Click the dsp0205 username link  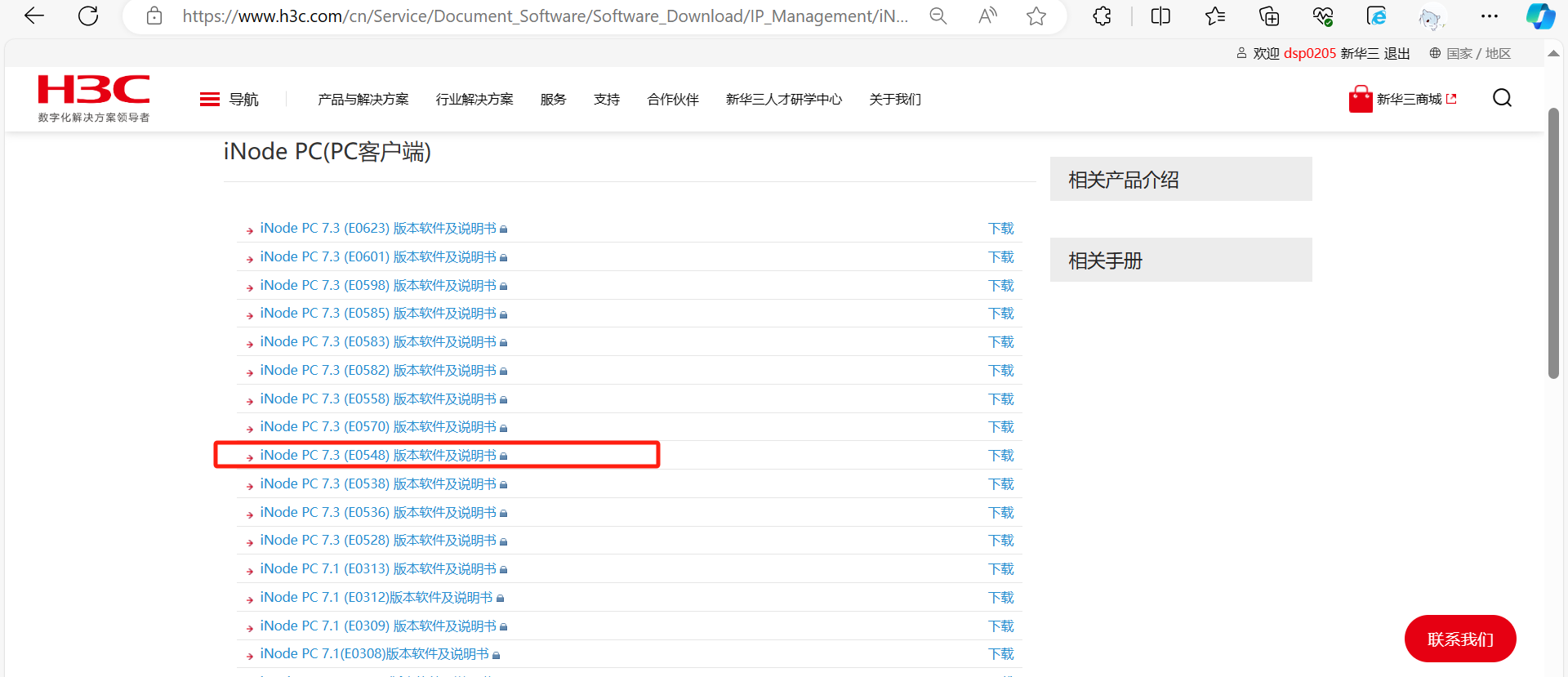click(x=1310, y=53)
